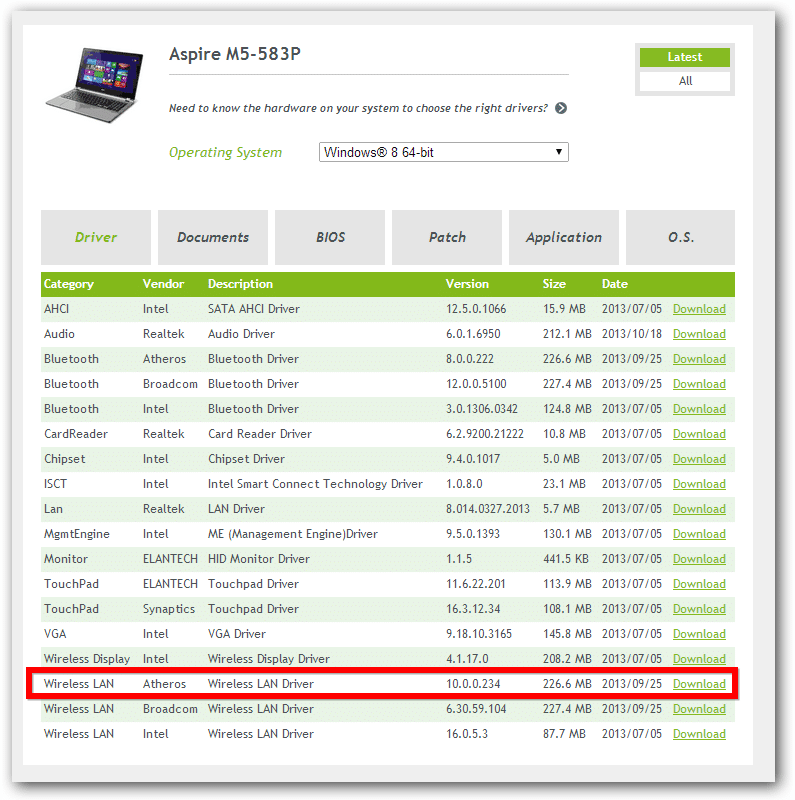Select the Patch tab
The width and height of the screenshot is (795, 800).
[447, 237]
